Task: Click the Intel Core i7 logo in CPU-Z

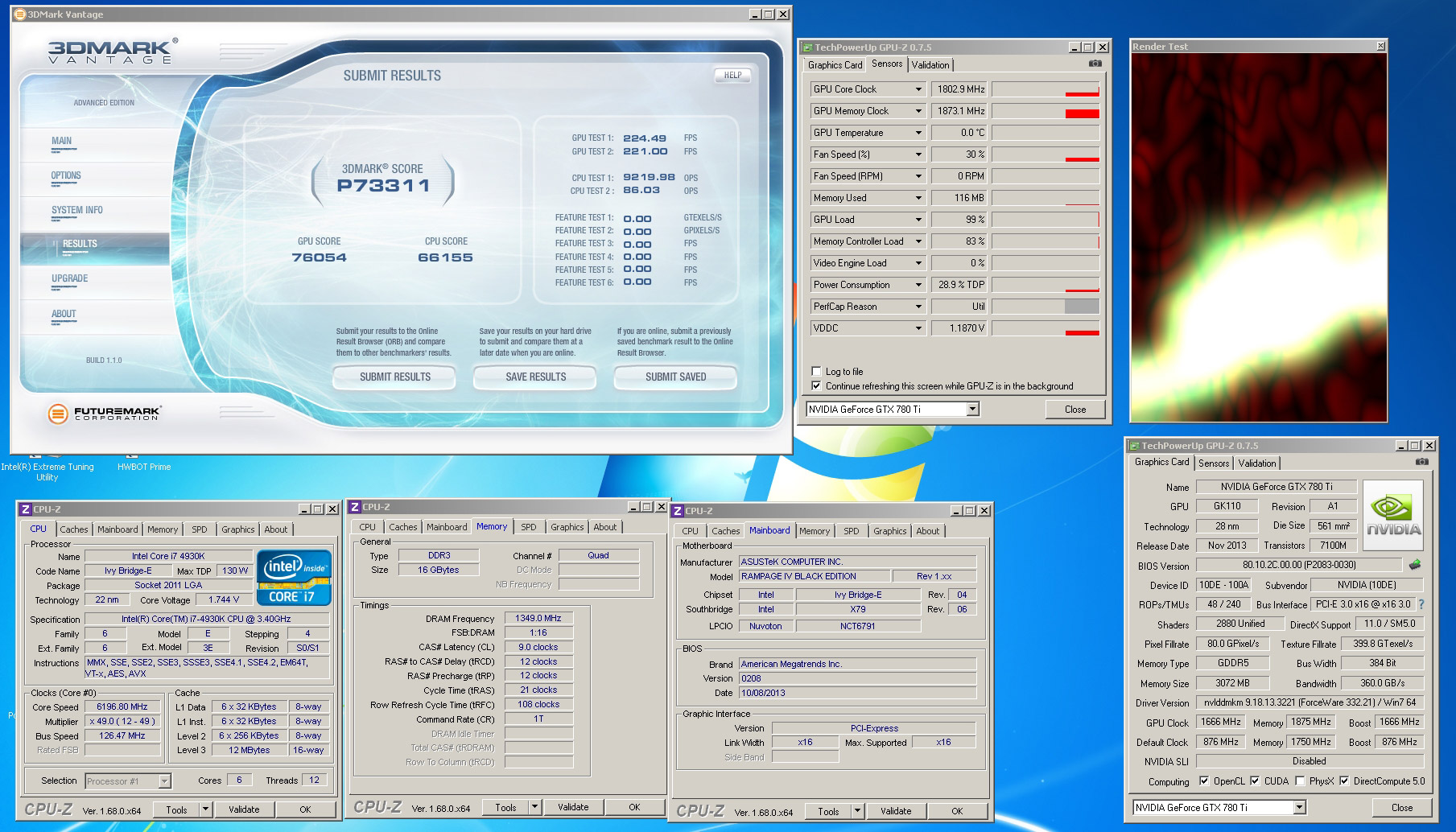Action: [x=293, y=577]
